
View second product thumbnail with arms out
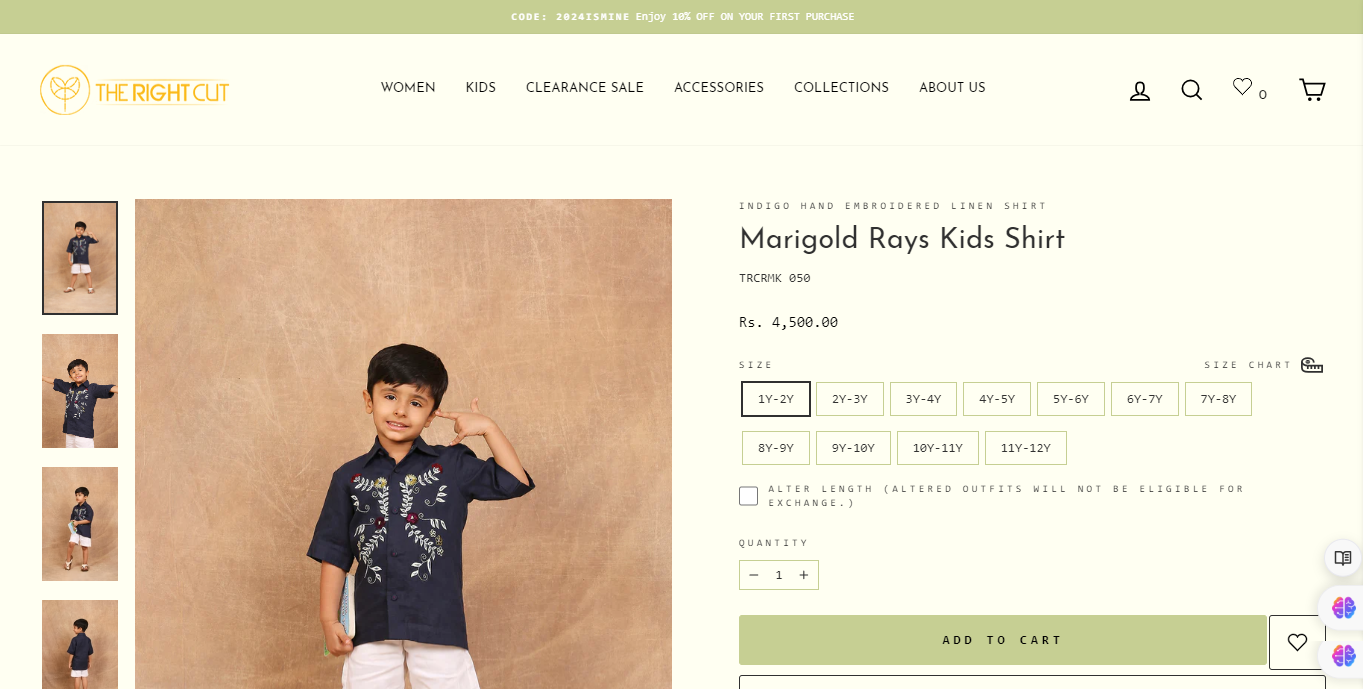click(80, 391)
